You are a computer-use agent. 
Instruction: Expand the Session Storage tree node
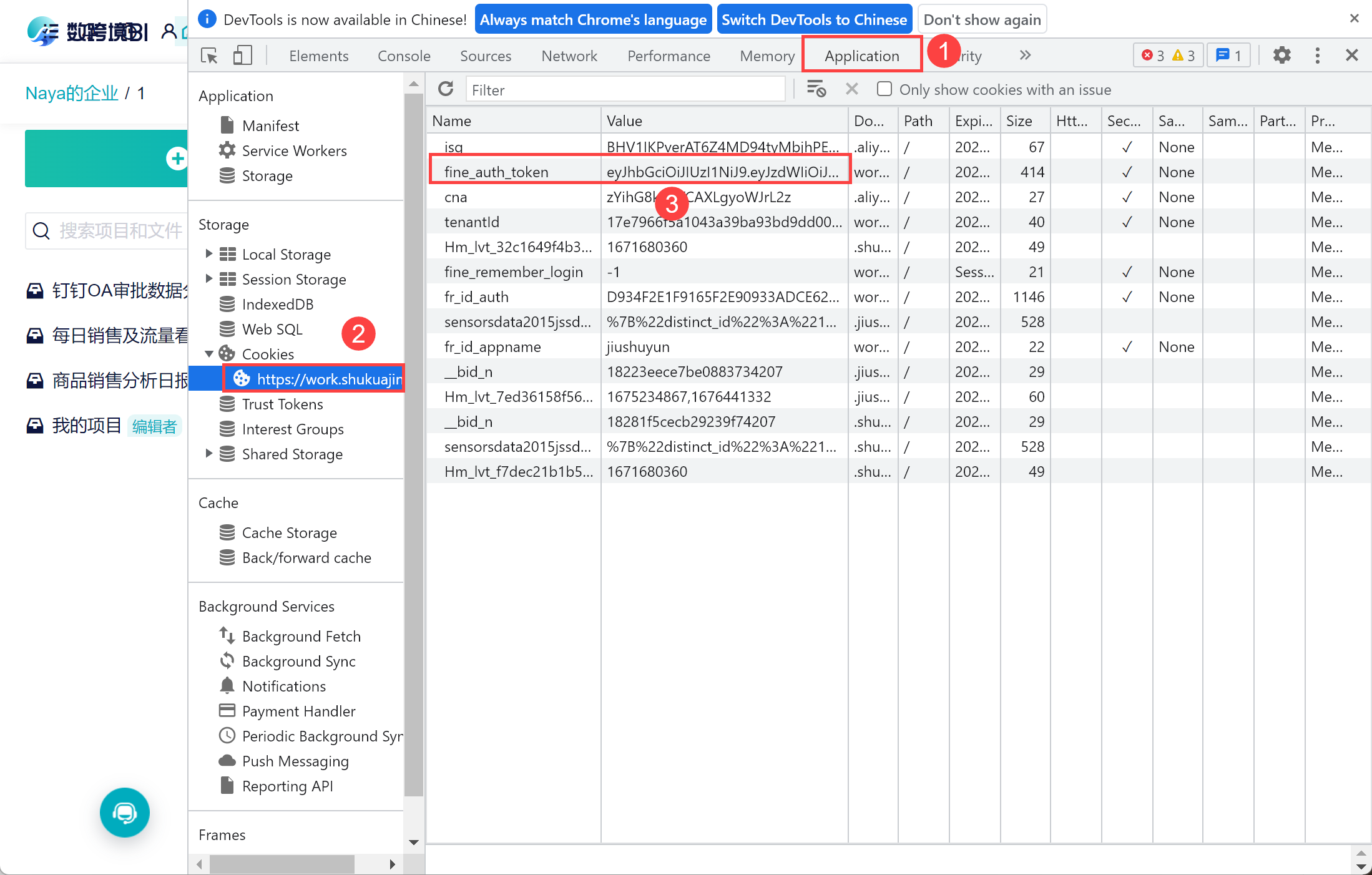(209, 278)
